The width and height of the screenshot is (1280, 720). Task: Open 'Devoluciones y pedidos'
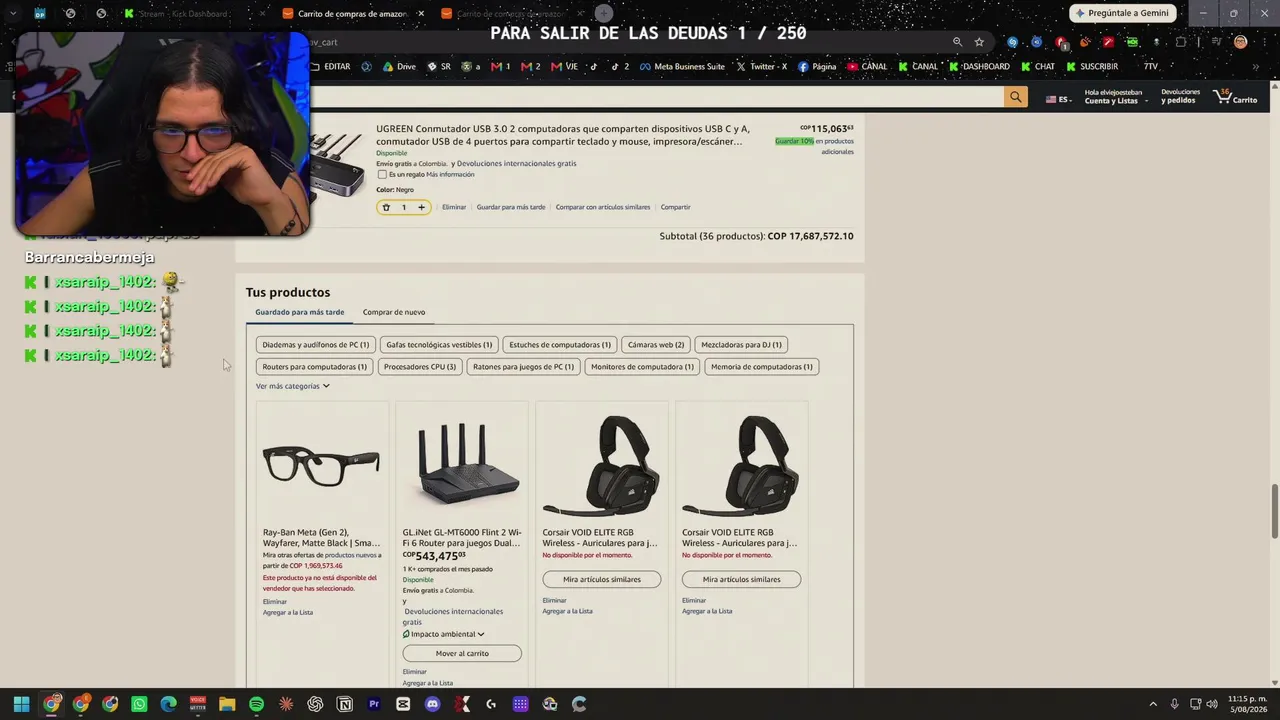point(1180,97)
